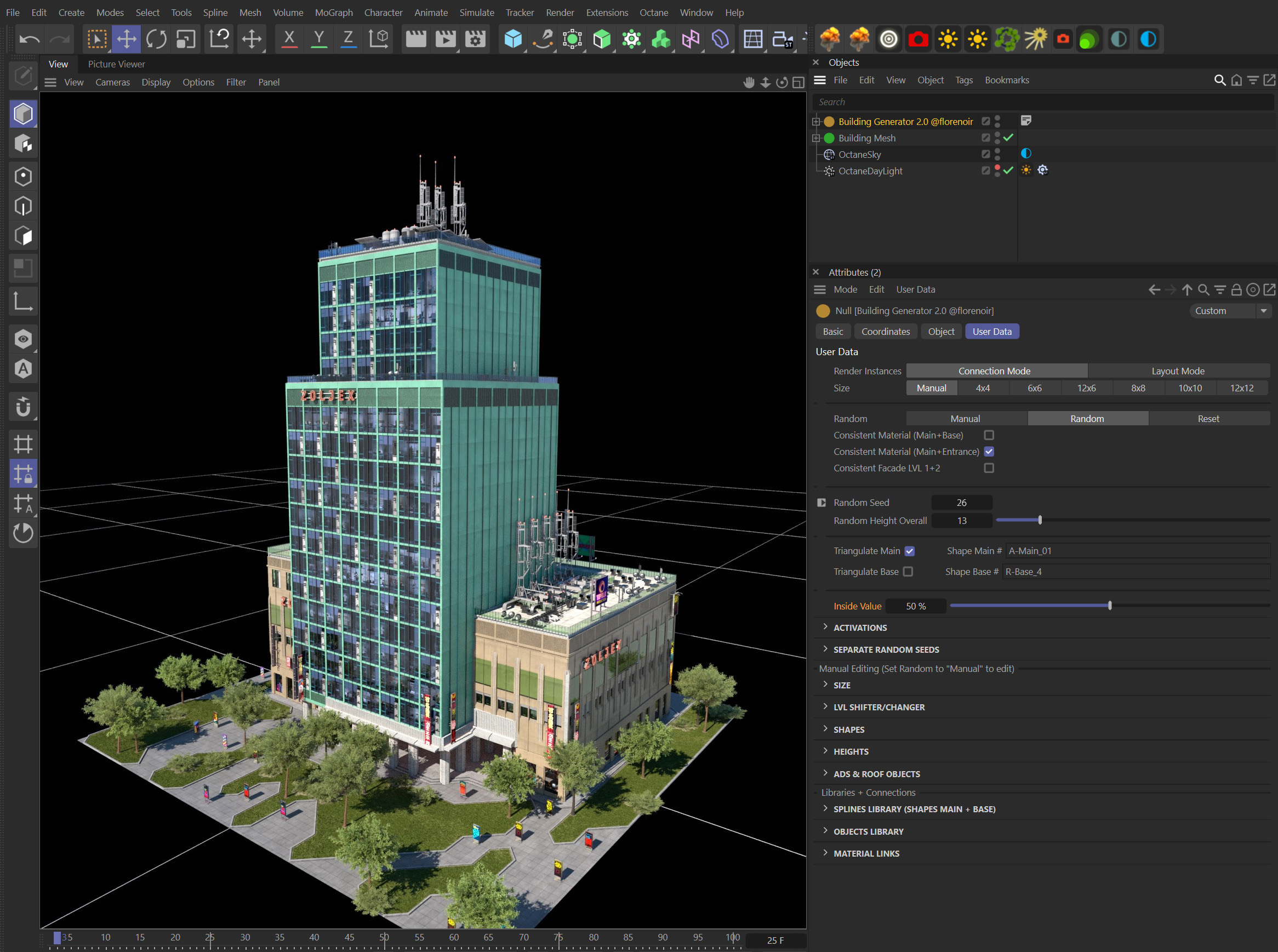
Task: Drag the Inside Value slider
Action: (x=1109, y=605)
